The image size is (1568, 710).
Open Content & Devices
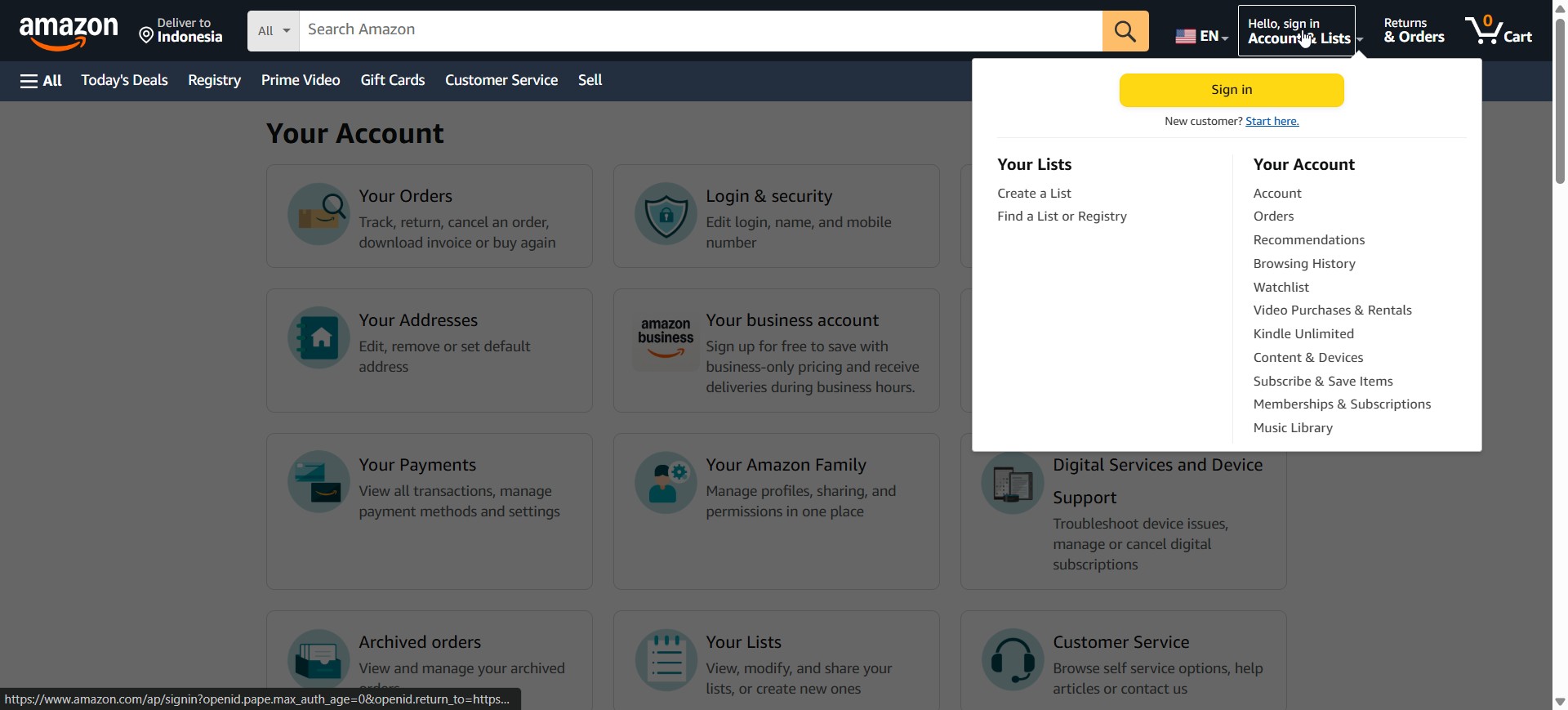(1308, 358)
